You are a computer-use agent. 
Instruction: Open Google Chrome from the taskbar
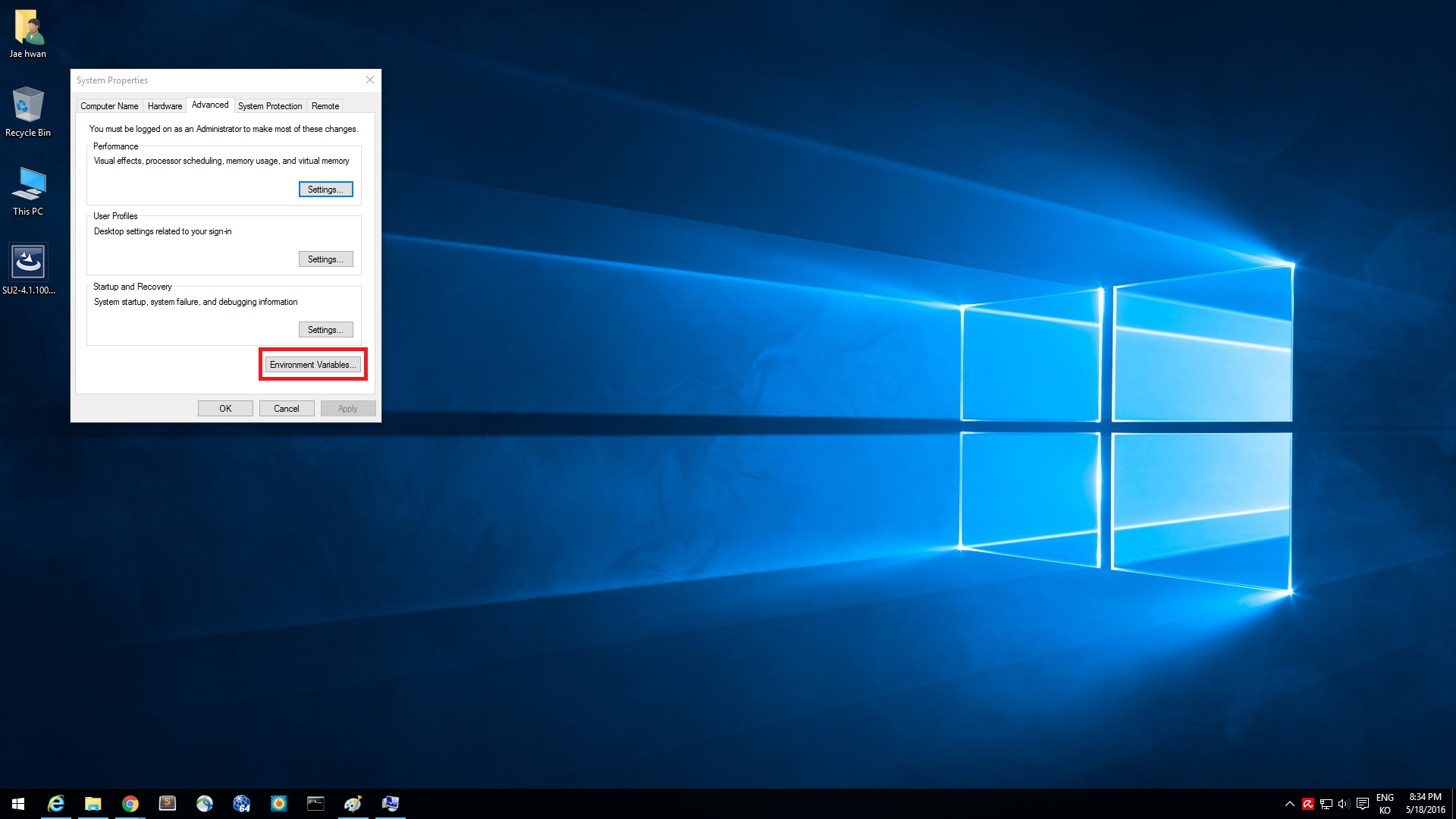pos(130,803)
